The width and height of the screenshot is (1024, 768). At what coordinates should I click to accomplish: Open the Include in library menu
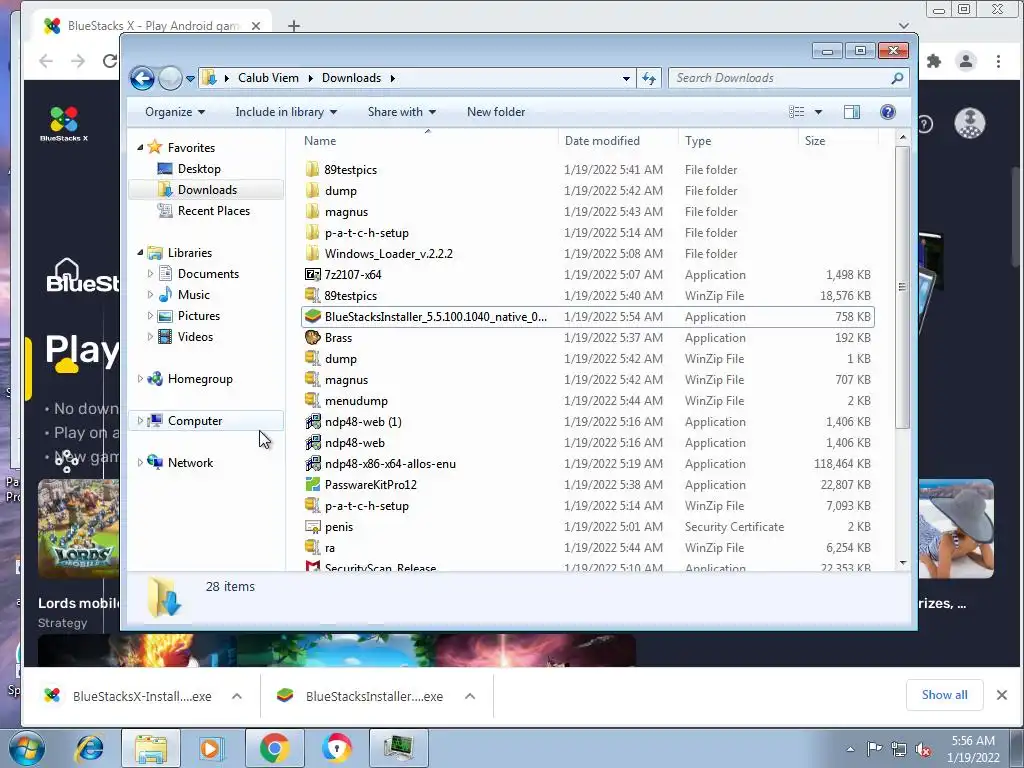click(x=286, y=112)
